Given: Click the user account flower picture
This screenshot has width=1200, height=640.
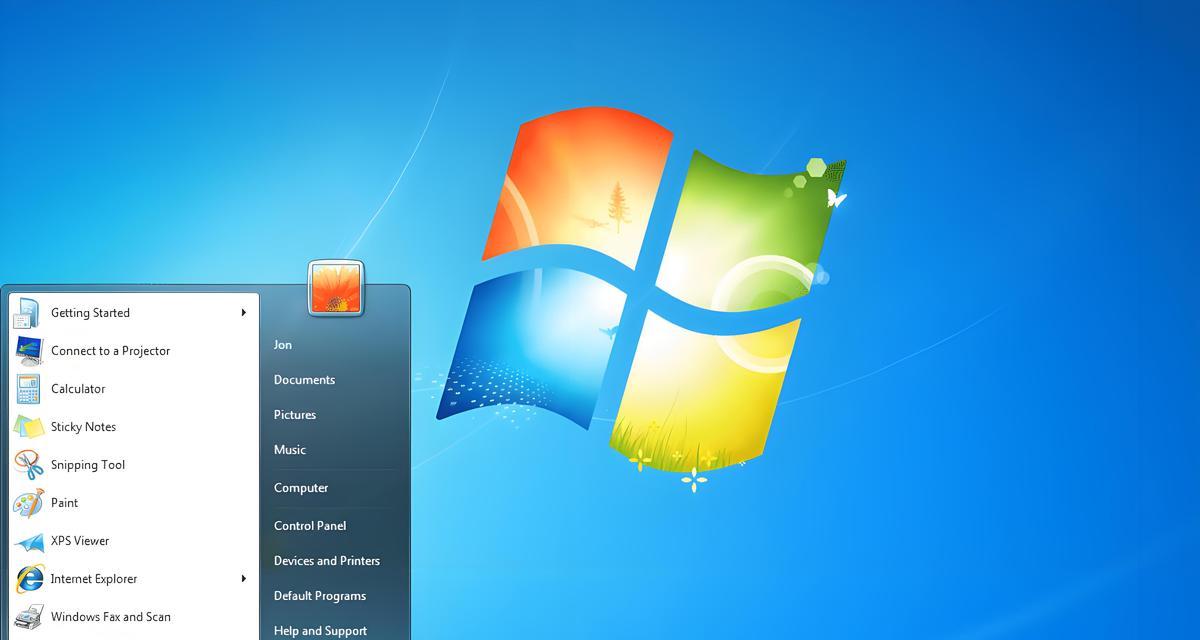Looking at the screenshot, I should coord(336,287).
